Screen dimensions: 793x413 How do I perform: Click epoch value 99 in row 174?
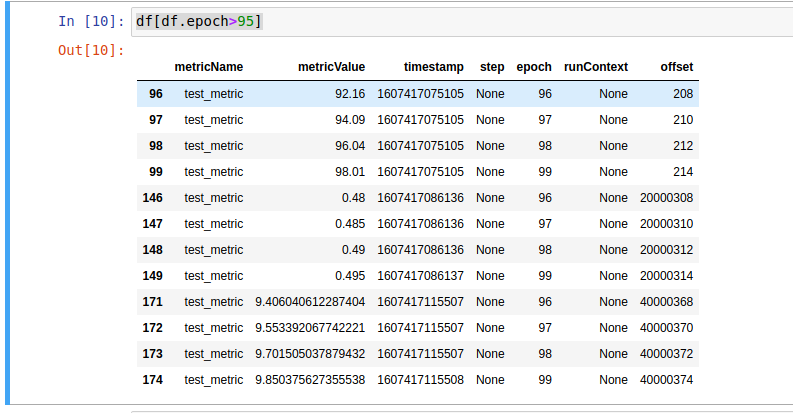pyautogui.click(x=545, y=380)
